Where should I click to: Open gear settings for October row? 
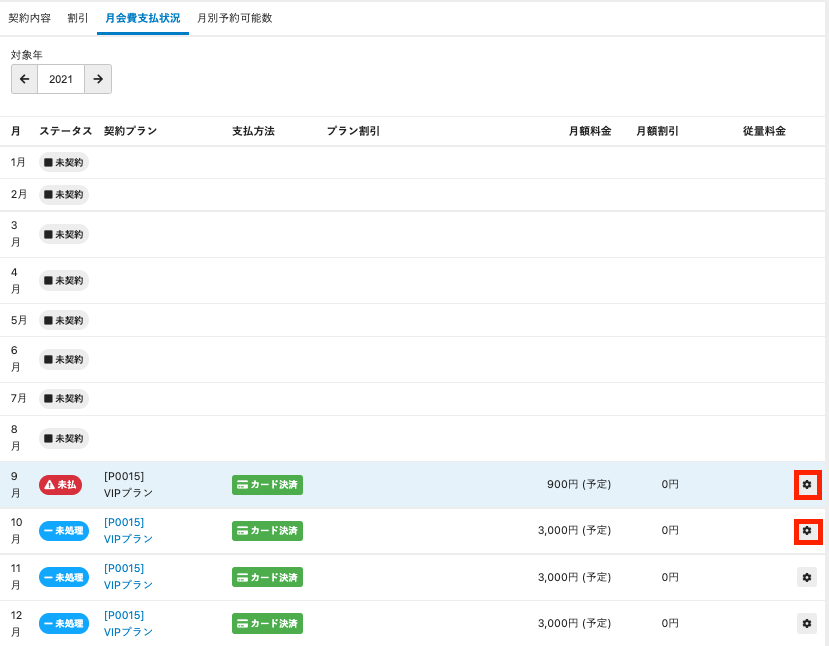point(807,531)
